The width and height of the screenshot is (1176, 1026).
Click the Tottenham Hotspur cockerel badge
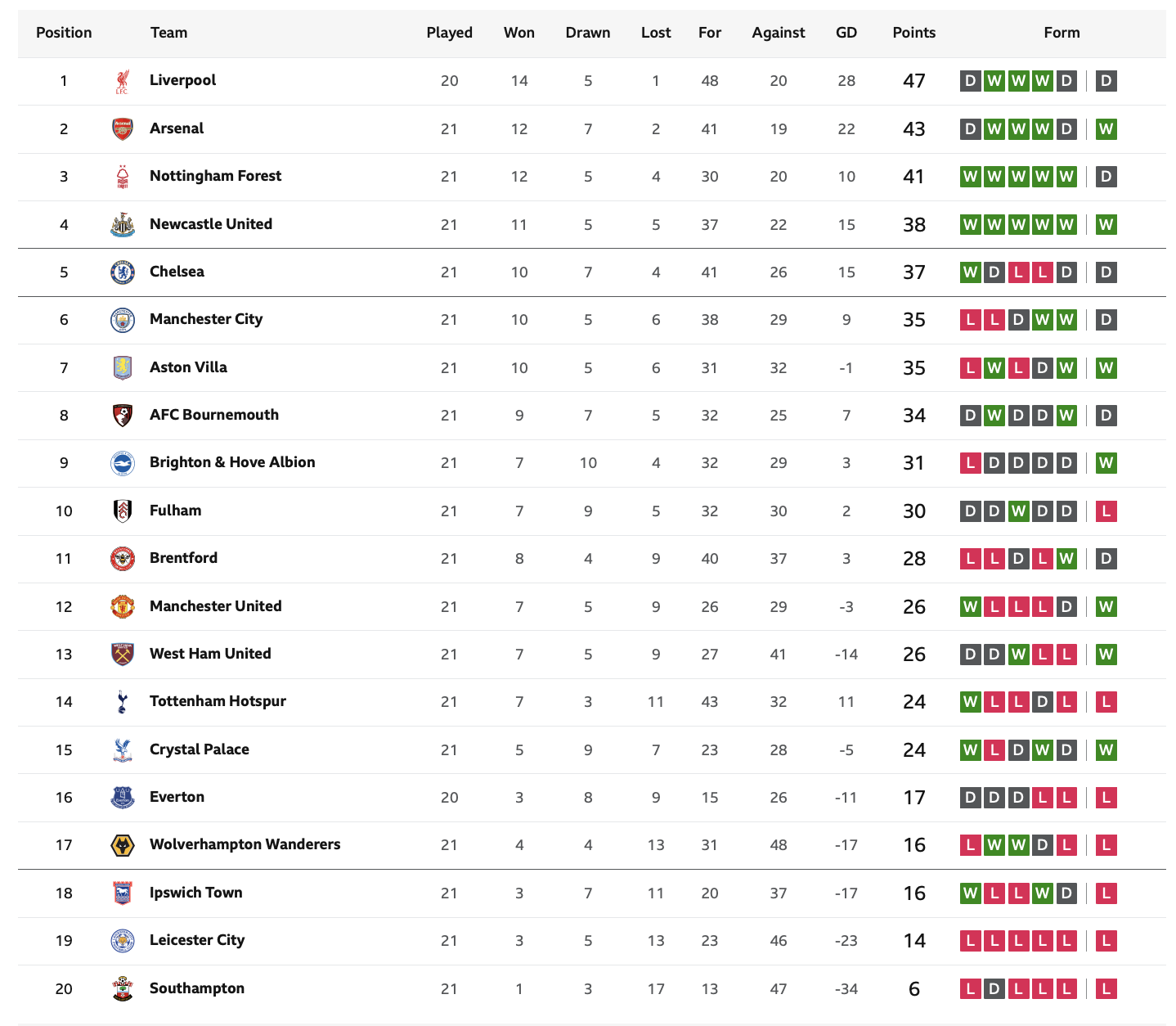(122, 702)
